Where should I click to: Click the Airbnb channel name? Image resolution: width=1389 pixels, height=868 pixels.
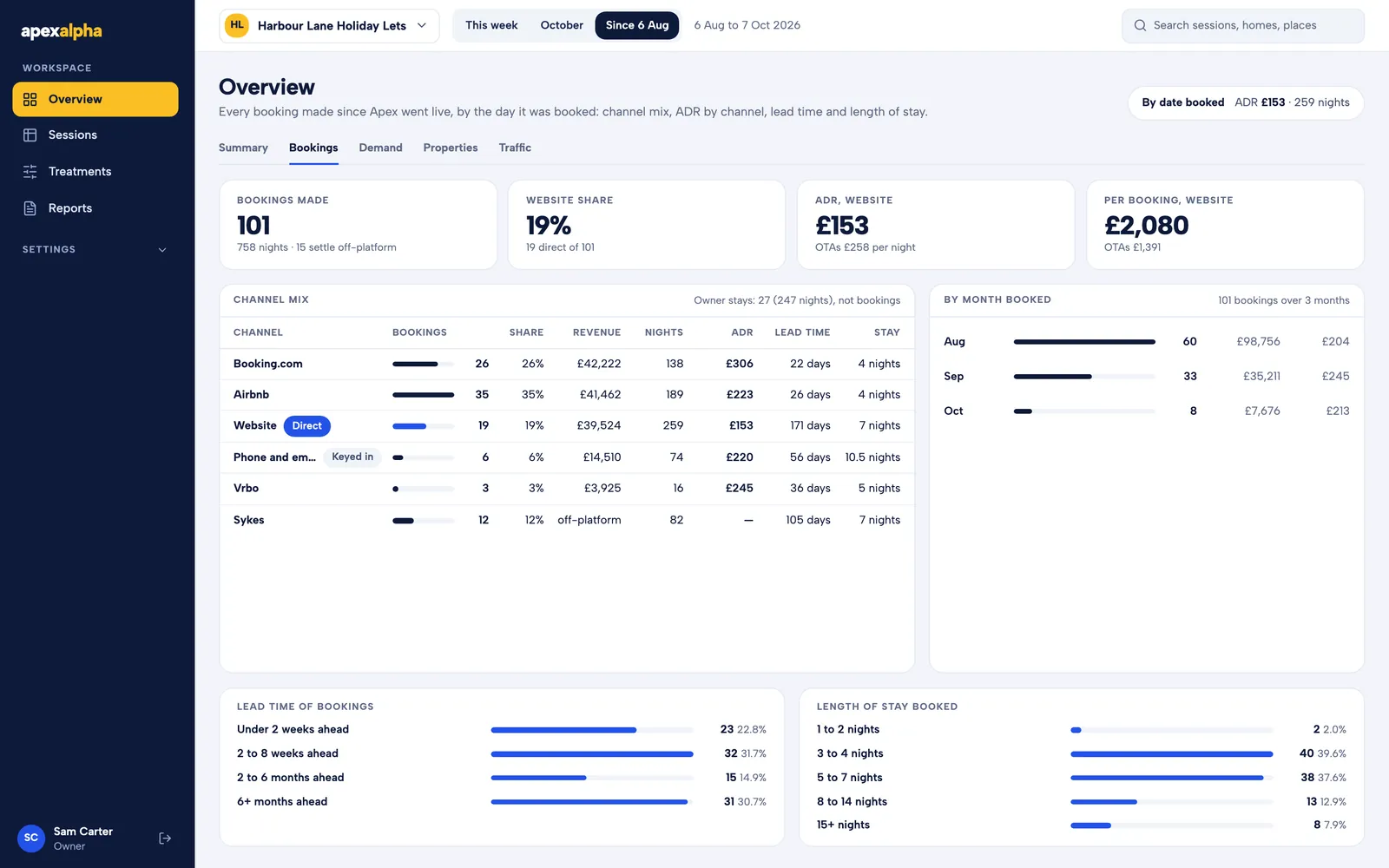(x=251, y=394)
